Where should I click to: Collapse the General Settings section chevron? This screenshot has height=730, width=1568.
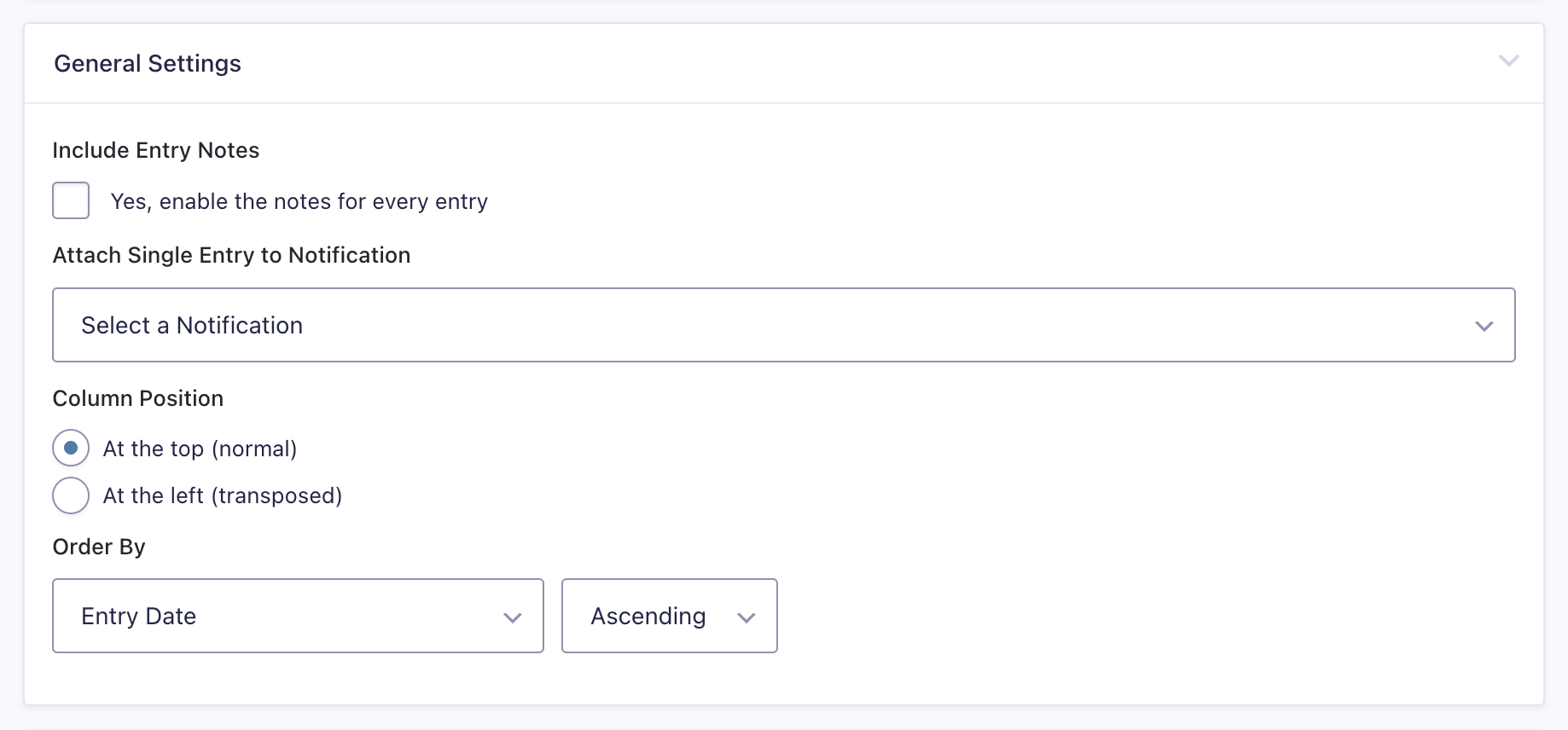click(x=1509, y=61)
